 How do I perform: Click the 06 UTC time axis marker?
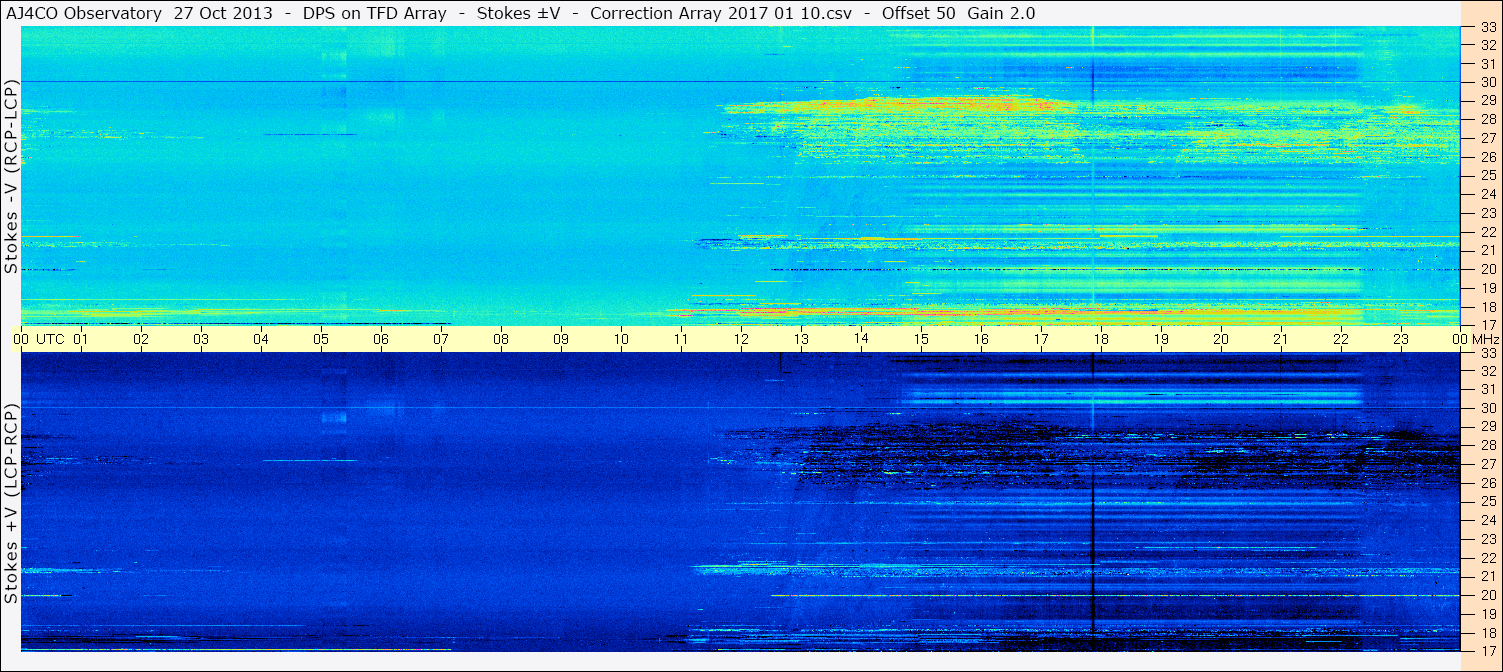click(x=381, y=339)
